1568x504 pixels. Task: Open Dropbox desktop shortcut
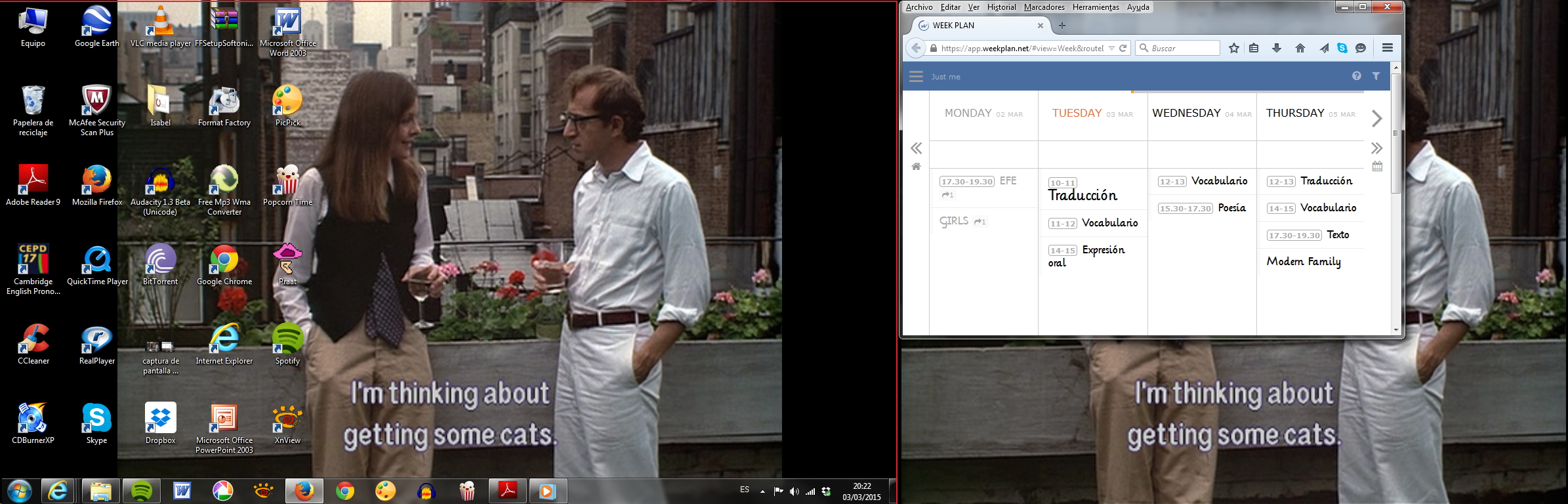click(x=160, y=425)
